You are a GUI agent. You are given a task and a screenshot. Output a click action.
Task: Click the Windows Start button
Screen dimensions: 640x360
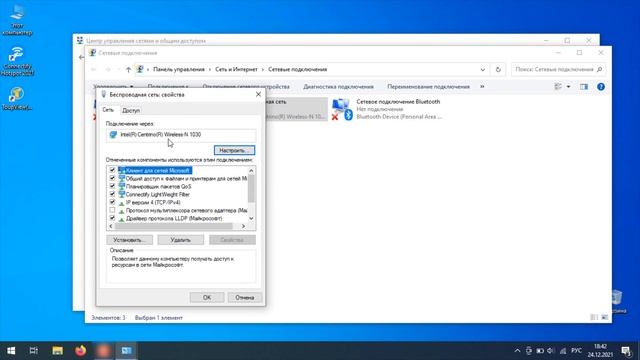pos(11,351)
